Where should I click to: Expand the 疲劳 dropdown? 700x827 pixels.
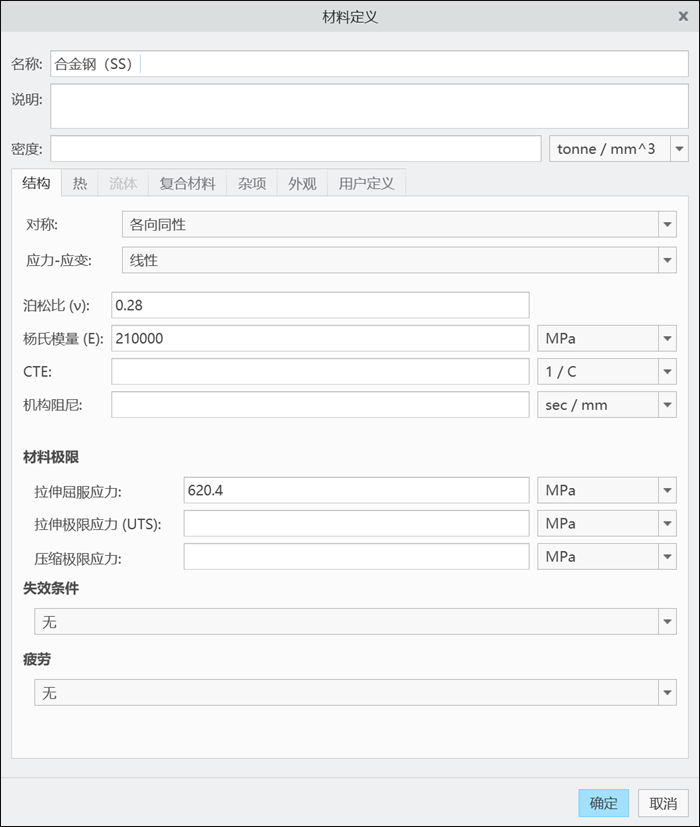pos(355,693)
